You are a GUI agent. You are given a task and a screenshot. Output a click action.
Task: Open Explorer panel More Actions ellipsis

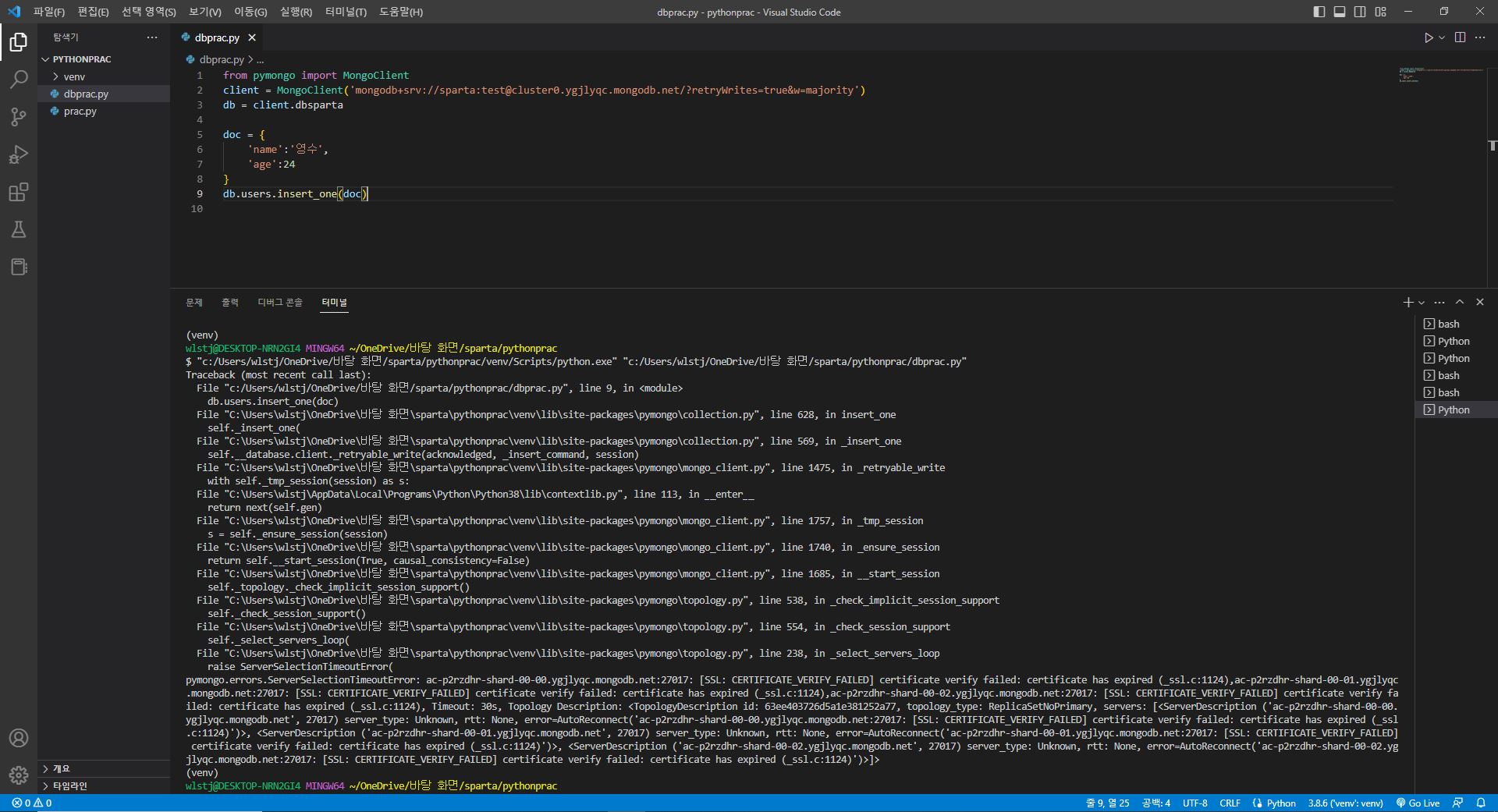tap(152, 37)
